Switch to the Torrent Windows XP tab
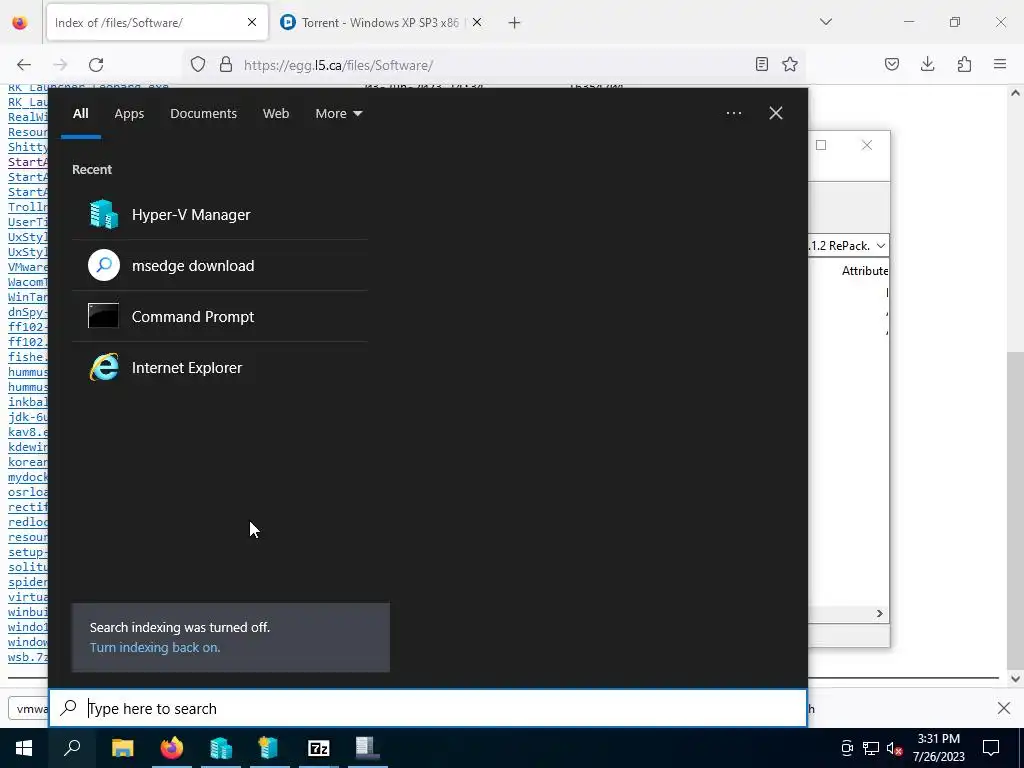Viewport: 1024px width, 768px height. tap(372, 23)
